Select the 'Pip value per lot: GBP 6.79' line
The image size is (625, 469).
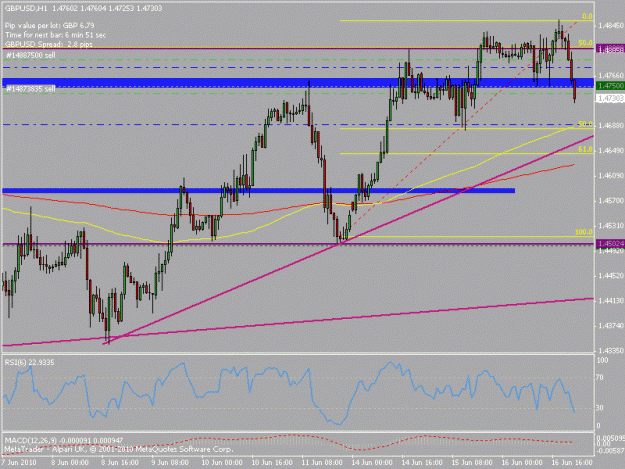tap(50, 26)
